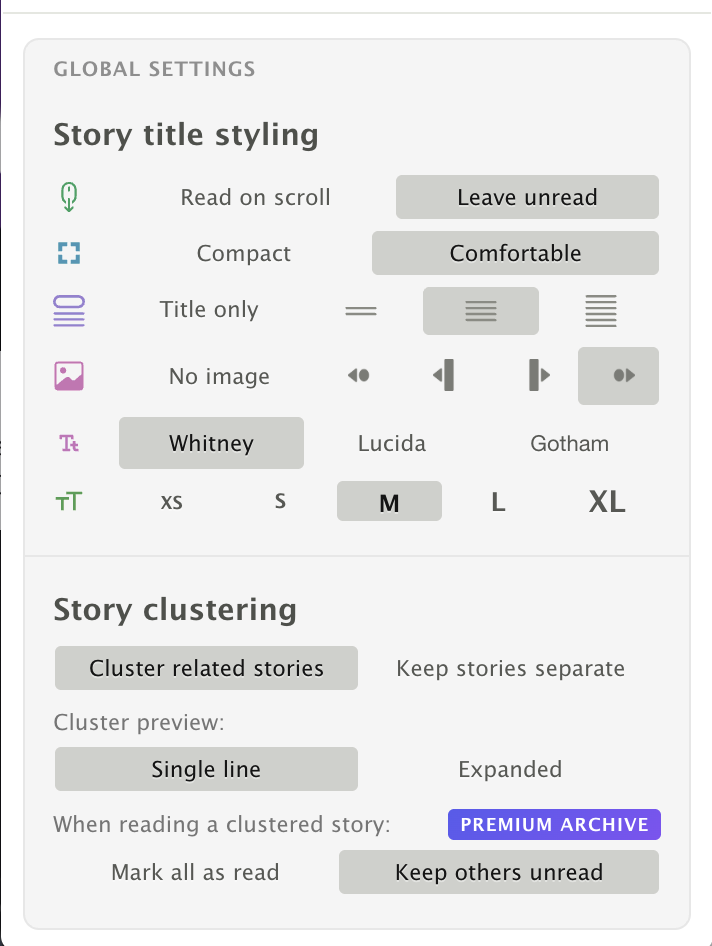Enable Read on scroll option

click(255, 197)
